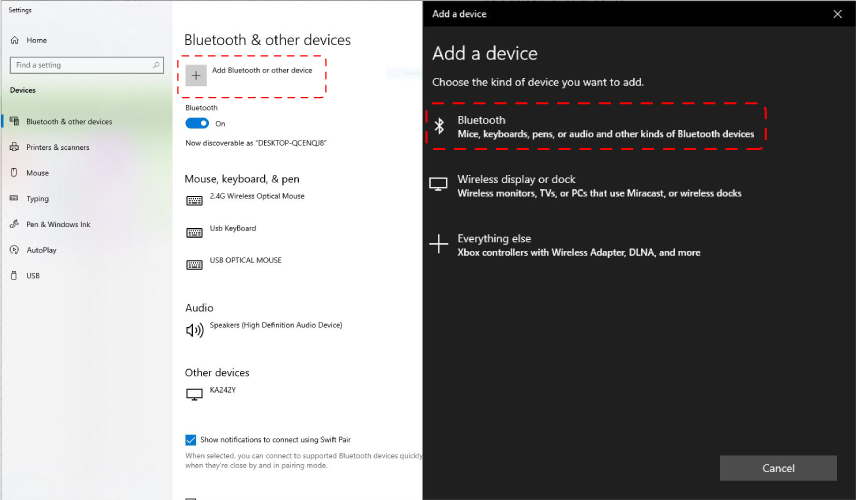The height and width of the screenshot is (500, 856).
Task: Click the USB OPTICAL MOUSE device icon
Action: [194, 265]
